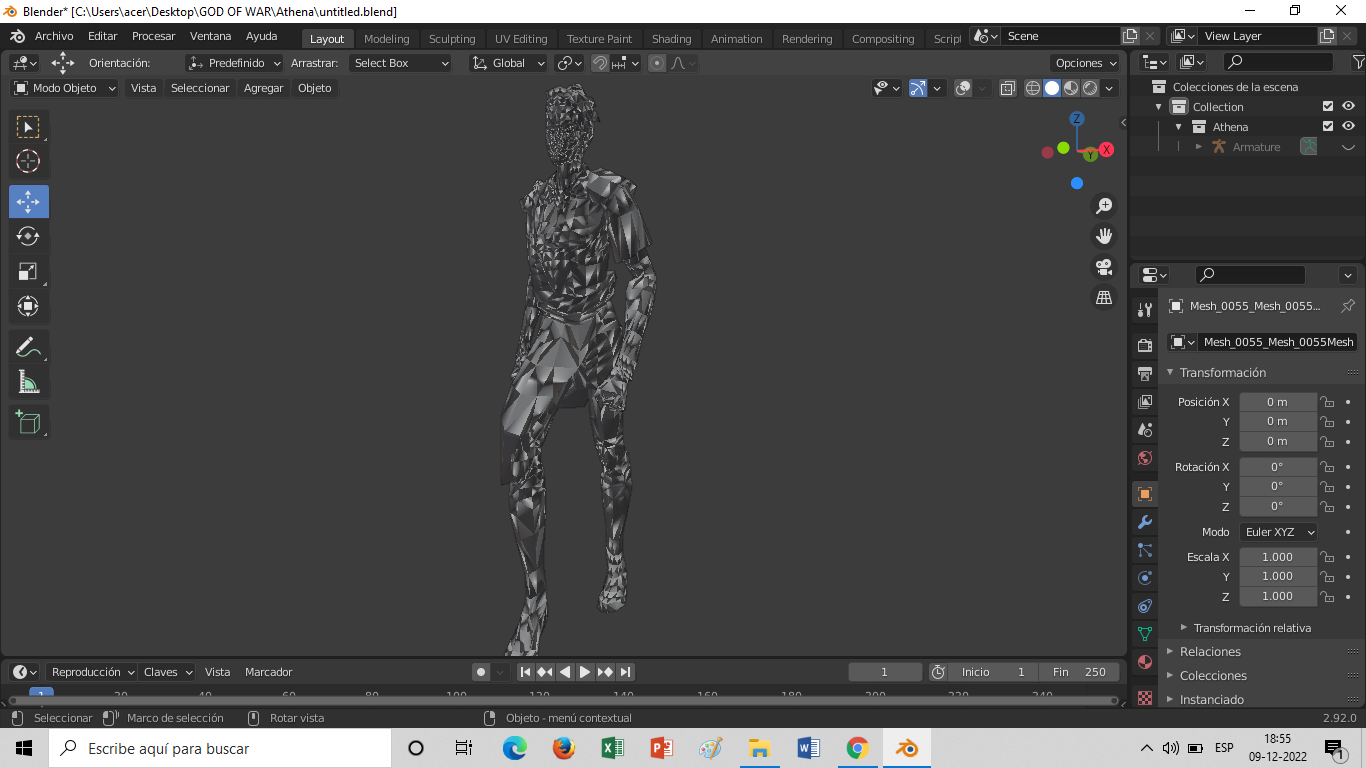Open the World properties tab
1366x768 pixels.
point(1145,458)
